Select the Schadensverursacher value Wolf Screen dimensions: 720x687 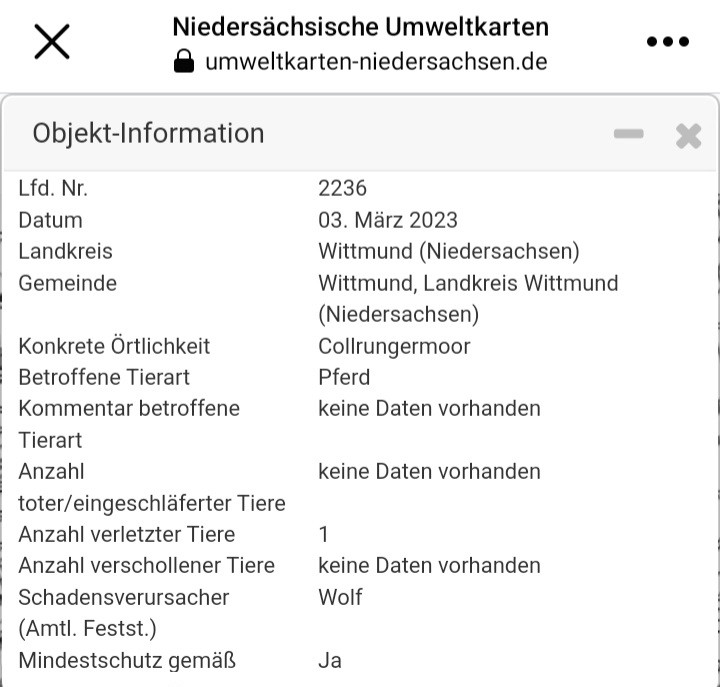[340, 597]
